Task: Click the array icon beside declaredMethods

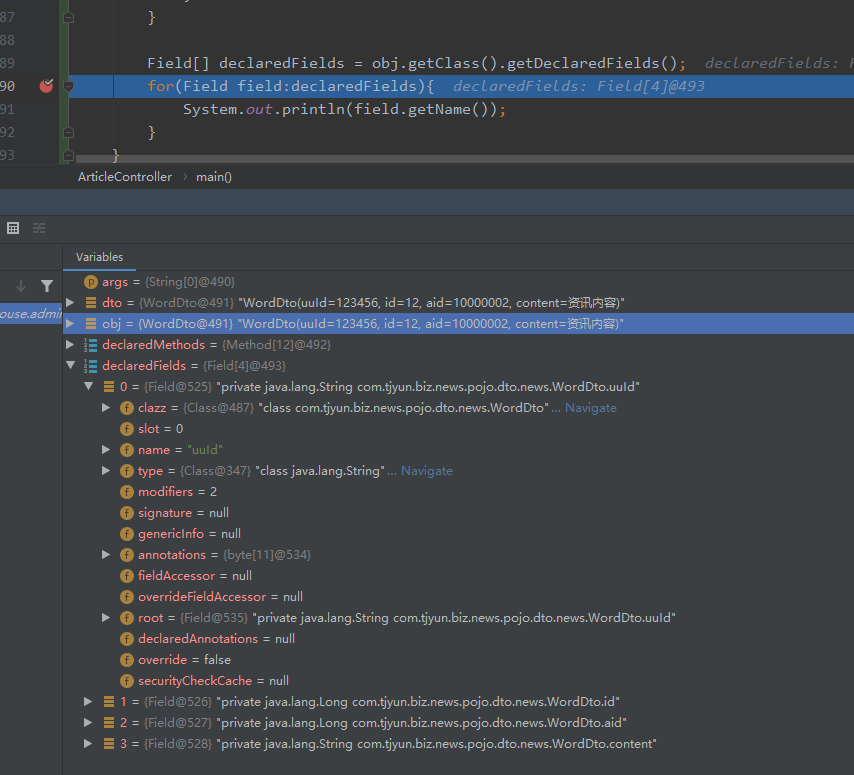Action: [90, 345]
